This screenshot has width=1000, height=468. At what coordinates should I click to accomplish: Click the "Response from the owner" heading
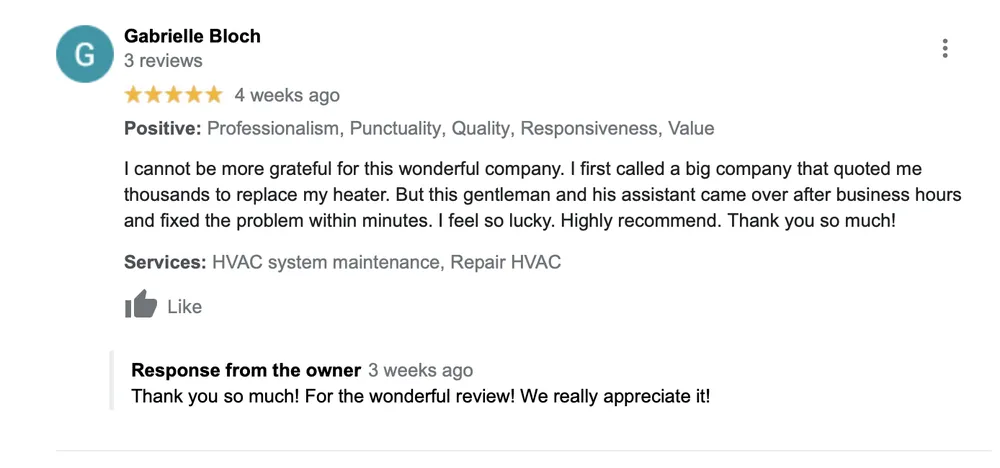pyautogui.click(x=246, y=370)
